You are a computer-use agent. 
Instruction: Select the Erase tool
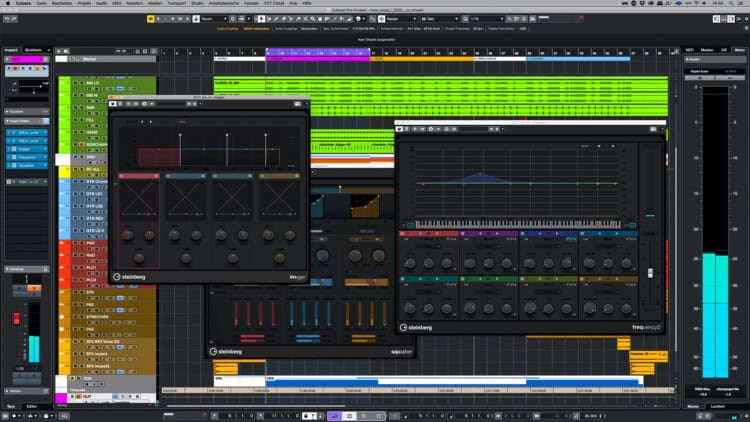pyautogui.click(x=283, y=19)
